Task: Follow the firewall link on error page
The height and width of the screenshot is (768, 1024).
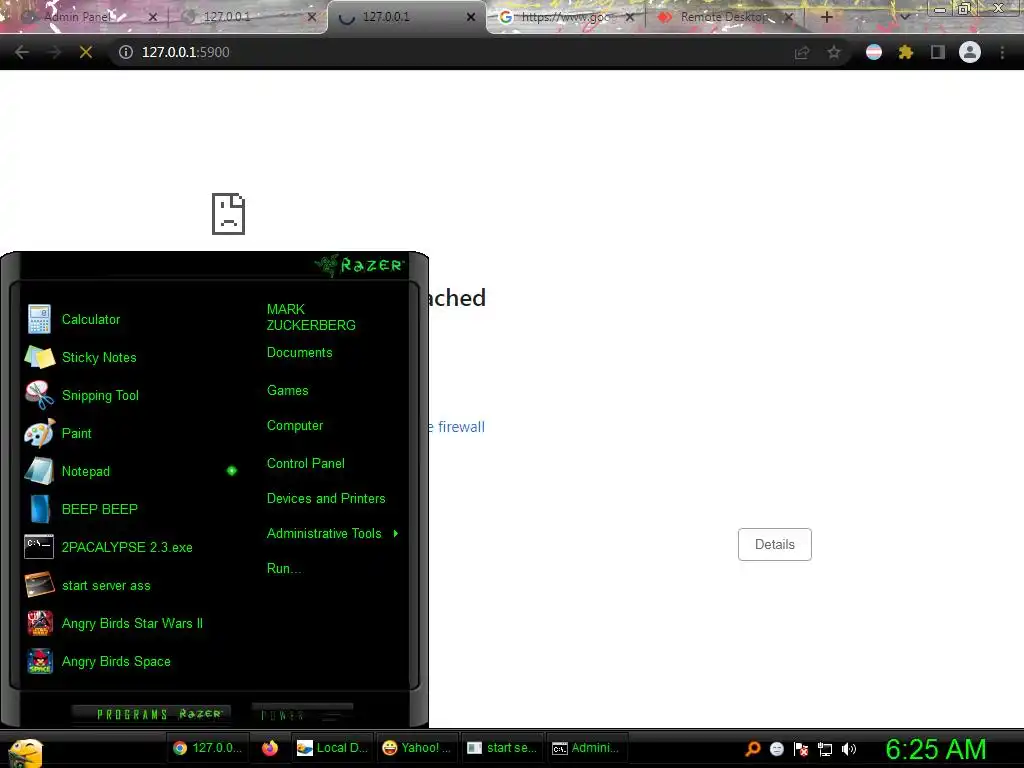Action: coord(457,427)
